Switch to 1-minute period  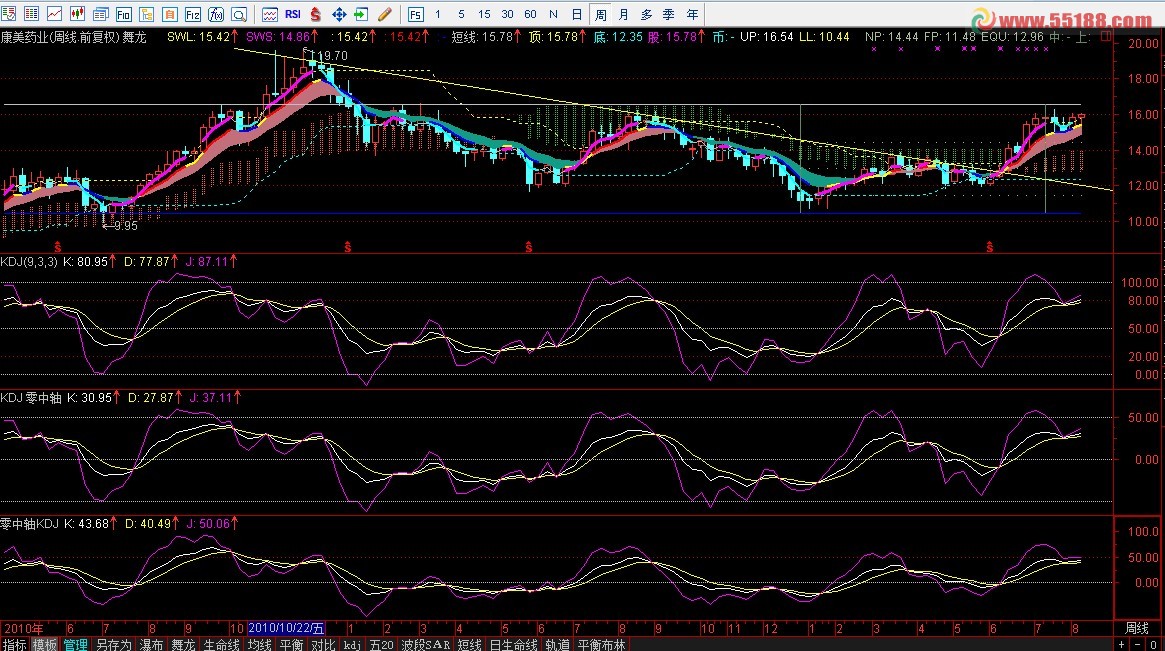[x=438, y=14]
